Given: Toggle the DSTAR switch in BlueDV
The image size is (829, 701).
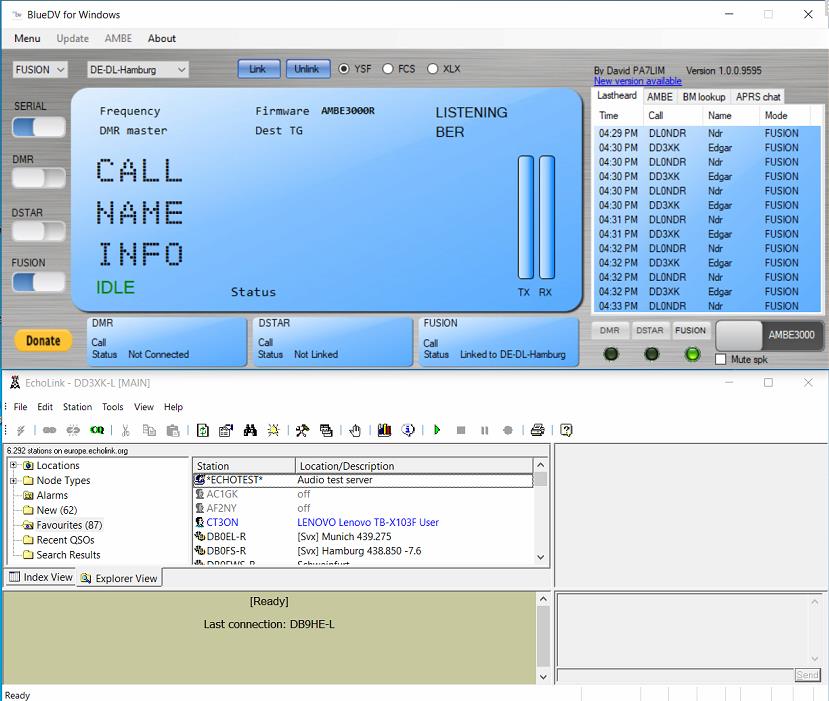Looking at the screenshot, I should coord(39,231).
